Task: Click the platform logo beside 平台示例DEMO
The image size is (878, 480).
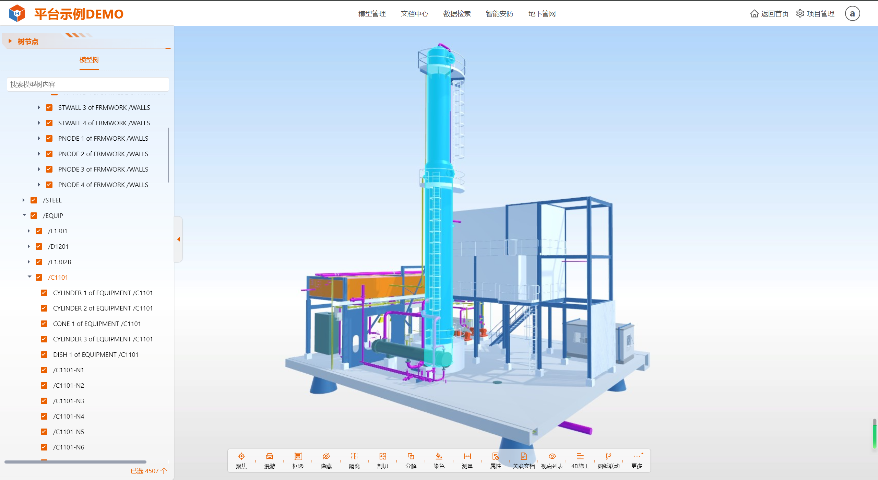Action: (17, 14)
